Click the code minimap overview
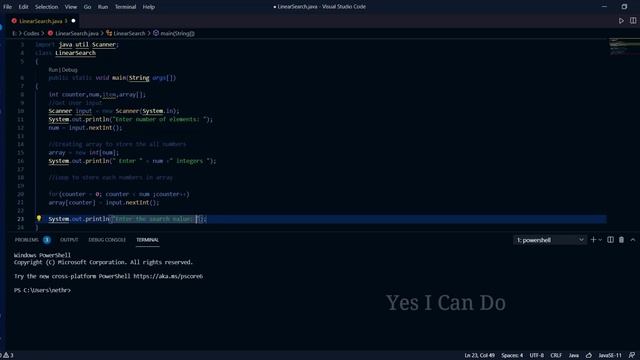The height and width of the screenshot is (360, 640). 624,47
